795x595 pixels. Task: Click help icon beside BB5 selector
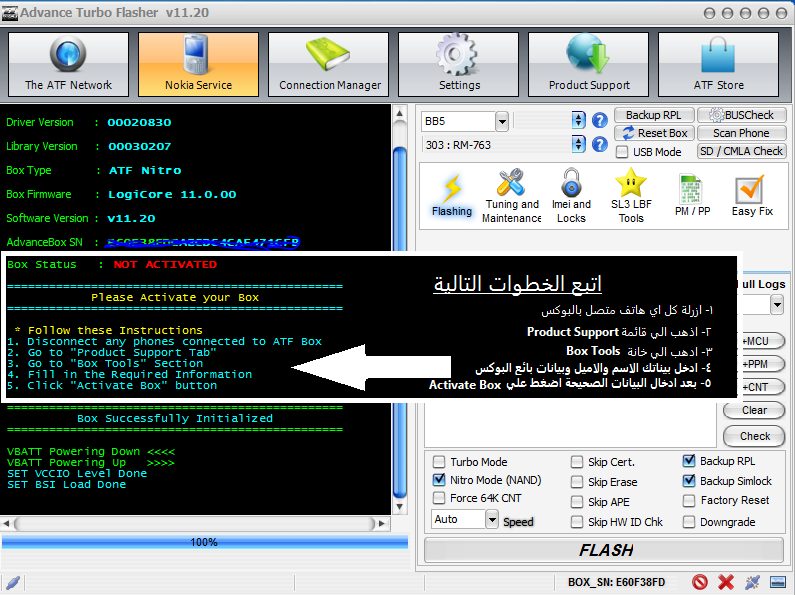click(600, 121)
